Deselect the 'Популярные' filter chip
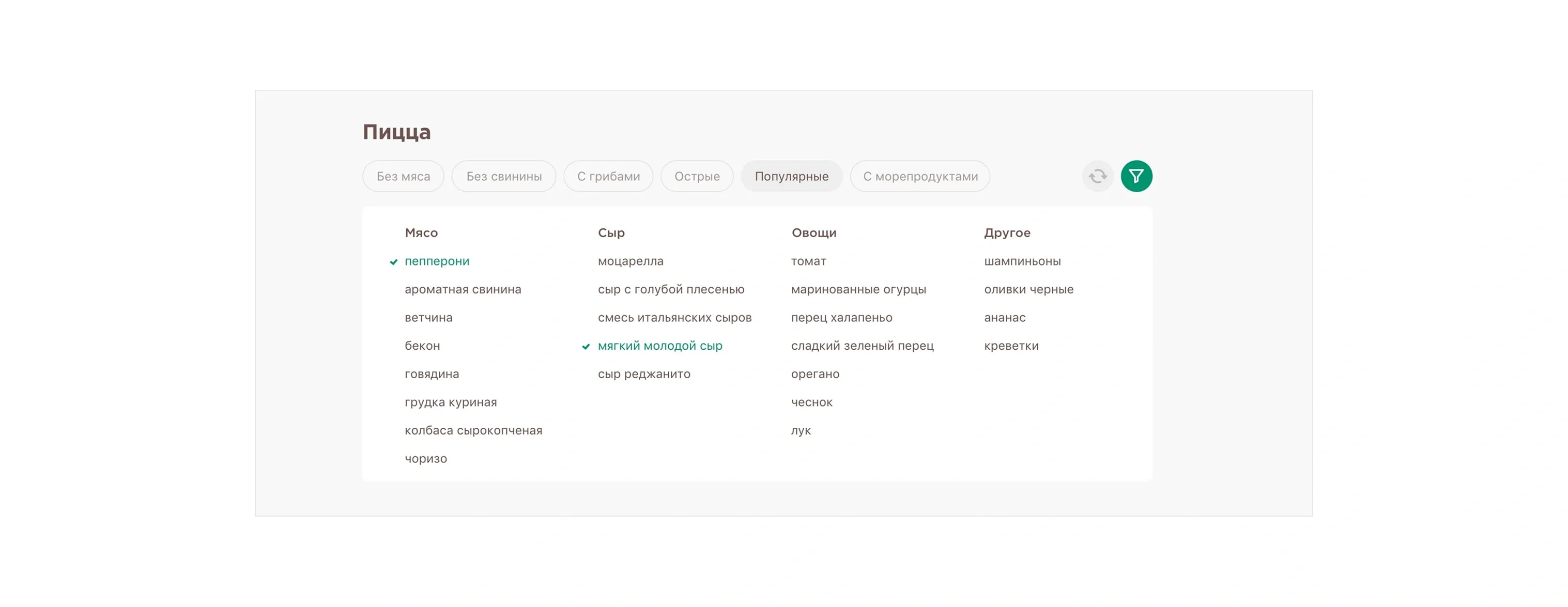The width and height of the screenshot is (1568, 607). 792,176
